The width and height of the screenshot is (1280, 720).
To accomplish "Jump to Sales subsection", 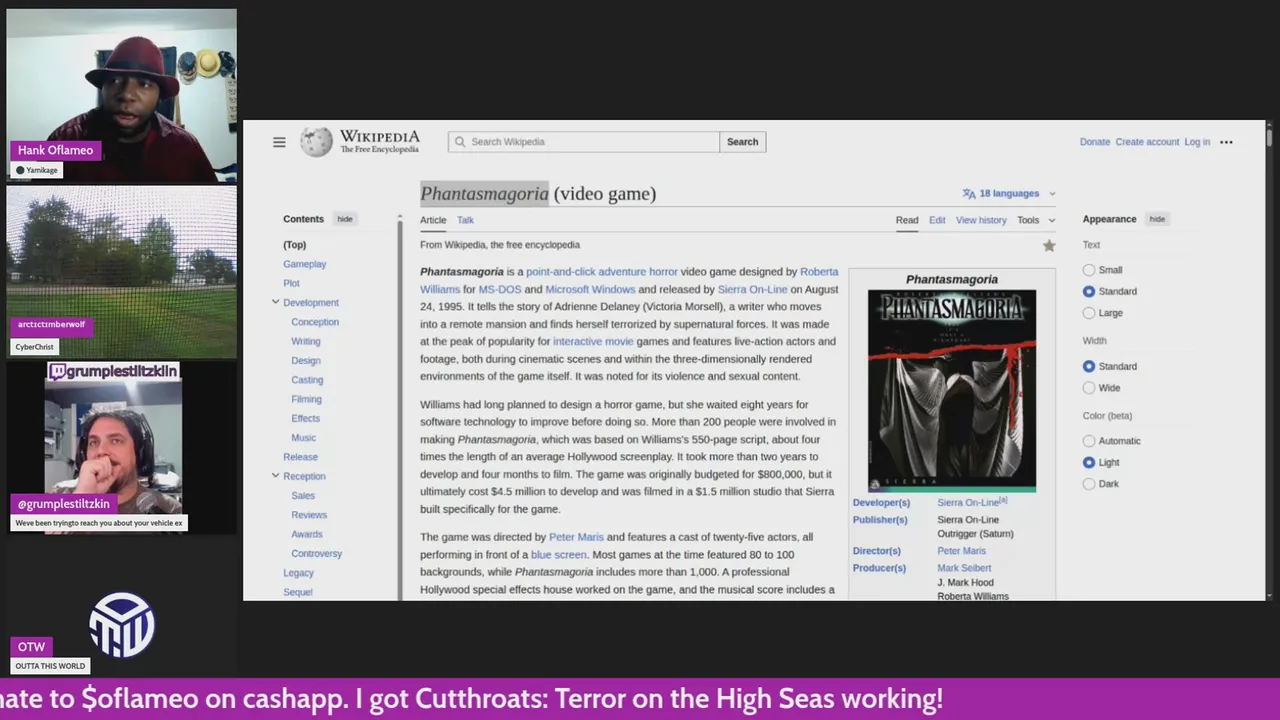I will click(303, 495).
